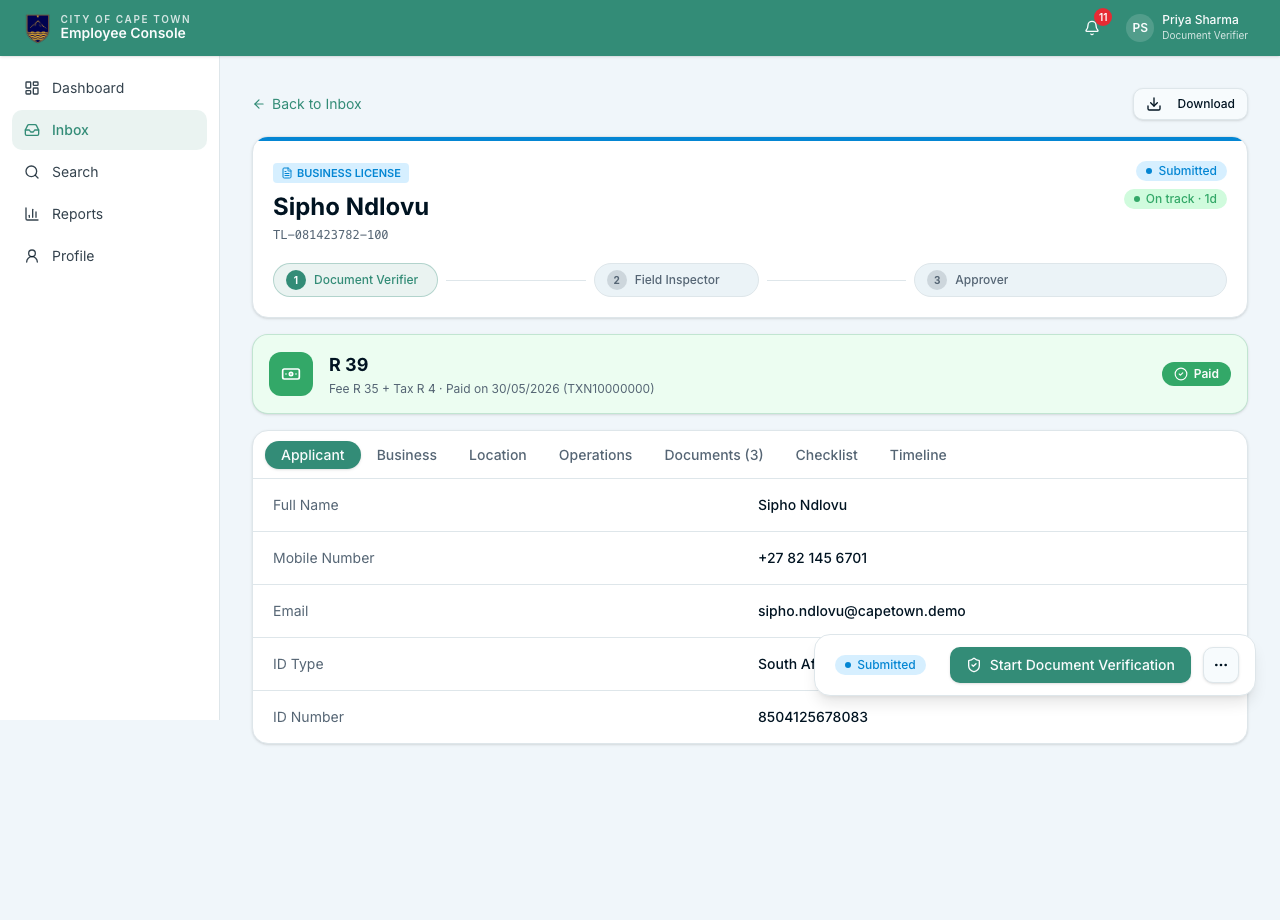Viewport: 1280px width, 920px height.
Task: Click the Search magnifier icon in sidebar
Action: coord(32,172)
